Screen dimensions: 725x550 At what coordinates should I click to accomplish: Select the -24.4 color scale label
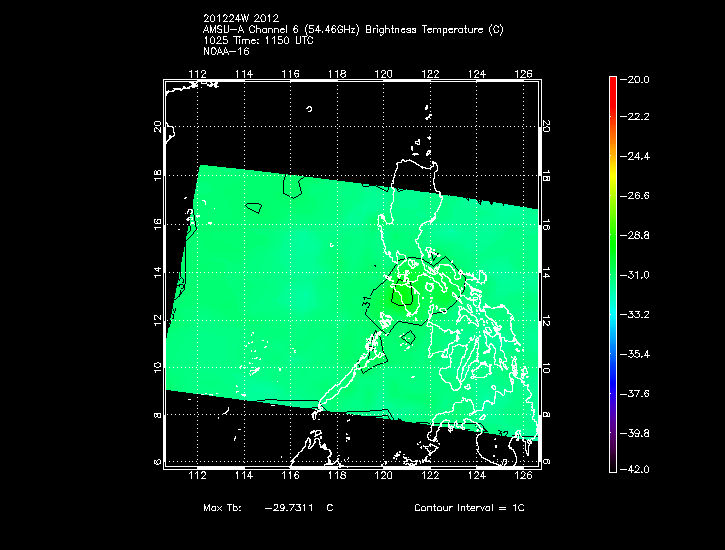[634, 156]
